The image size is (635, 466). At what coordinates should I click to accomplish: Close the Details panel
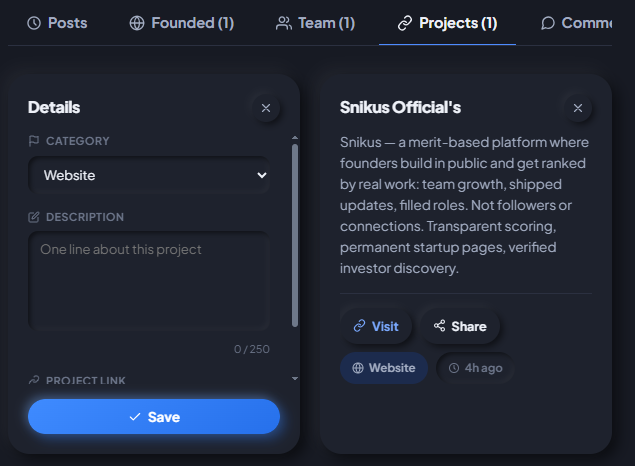(266, 108)
